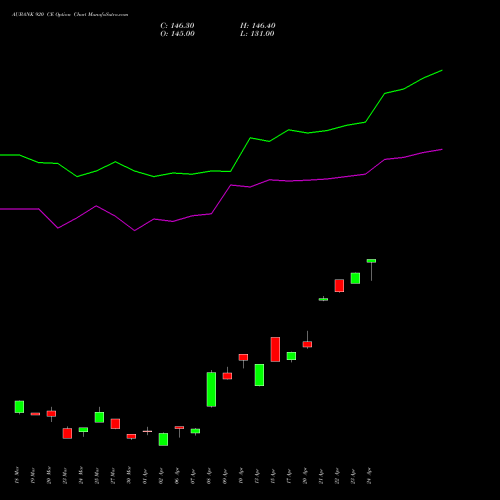The image size is (500, 500).
Task: Click the '06 Apr' date label
Action: click(177, 475)
